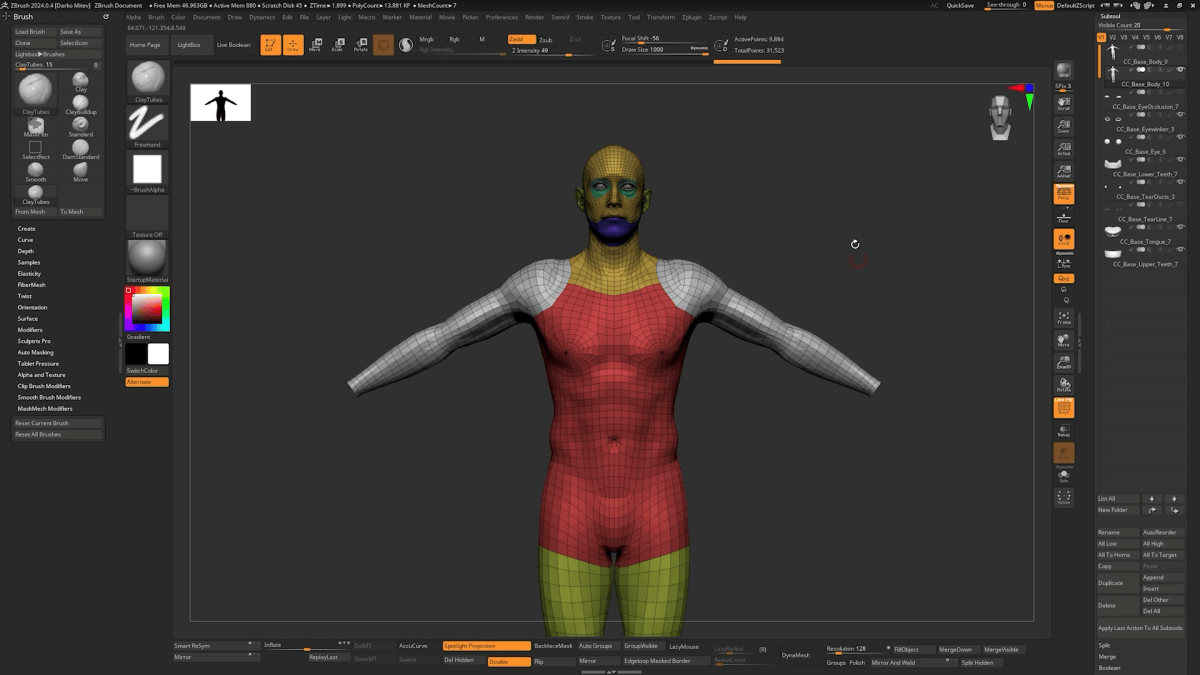Viewport: 1200px width, 675px height.
Task: Click the Zoom3D navigation icon
Action: [1063, 362]
